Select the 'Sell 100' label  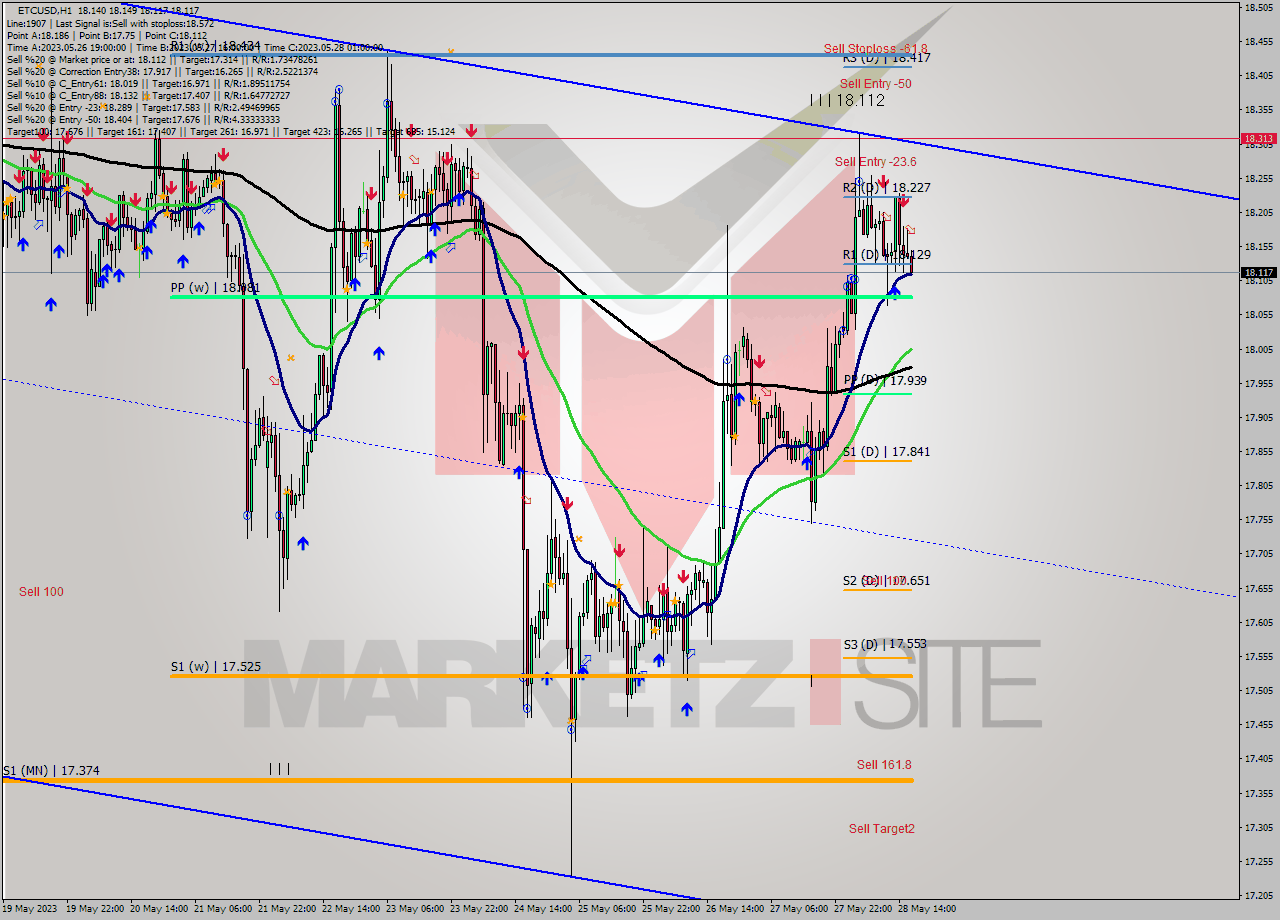[x=41, y=592]
